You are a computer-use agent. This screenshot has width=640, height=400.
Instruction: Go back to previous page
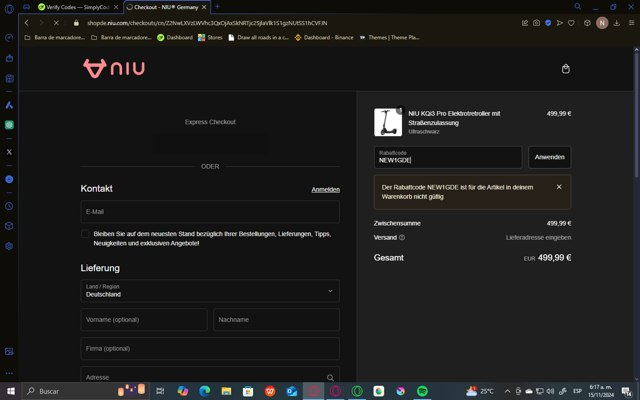(x=27, y=23)
